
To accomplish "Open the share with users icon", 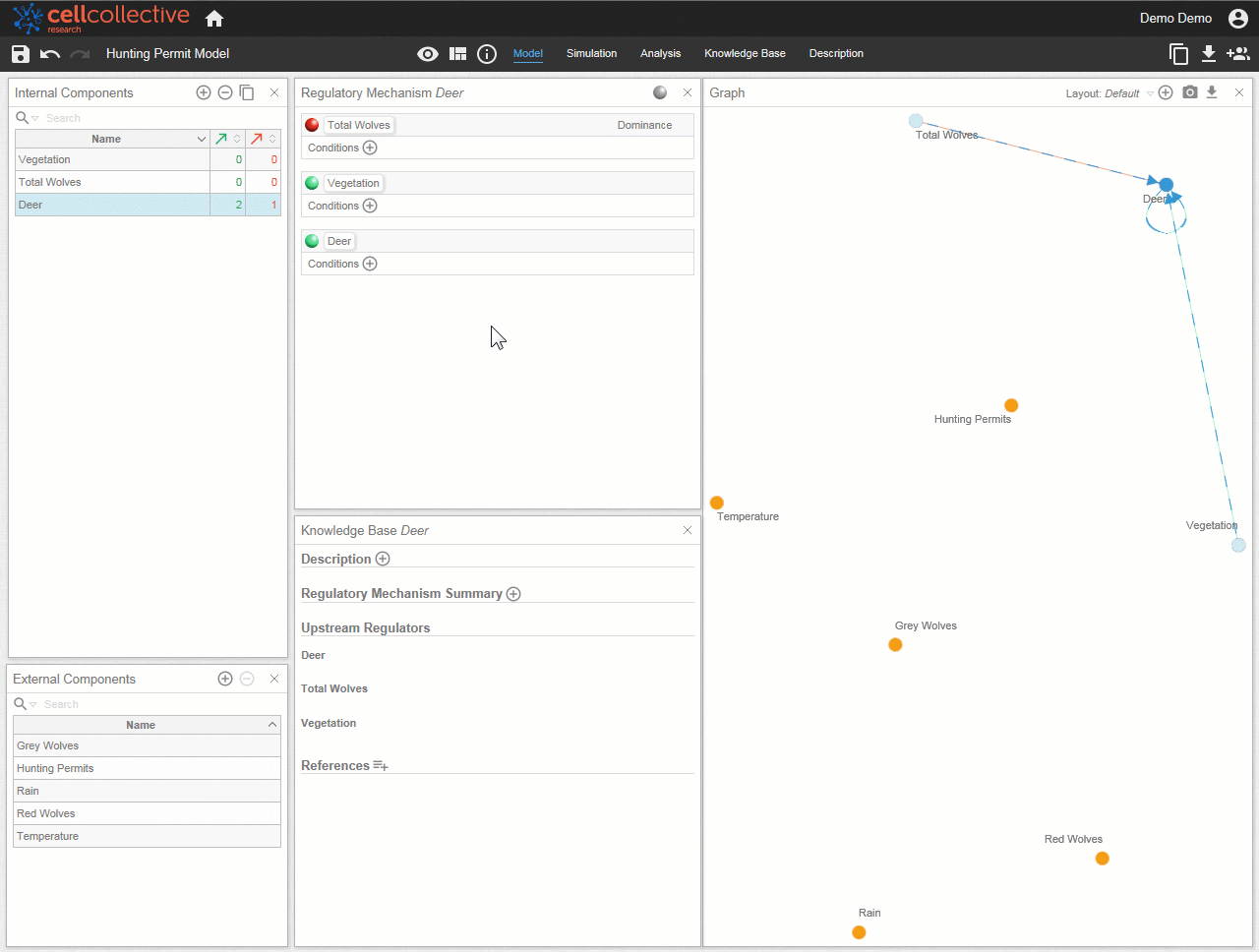I will (x=1237, y=54).
